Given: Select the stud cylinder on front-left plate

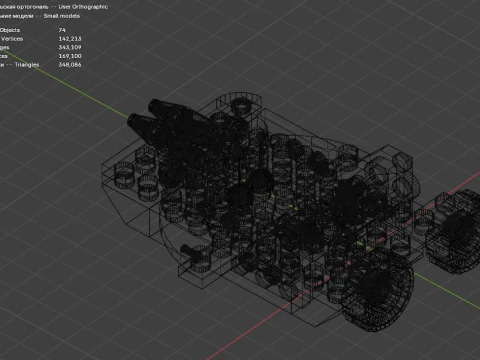Looking at the screenshot, I should [x=124, y=174].
